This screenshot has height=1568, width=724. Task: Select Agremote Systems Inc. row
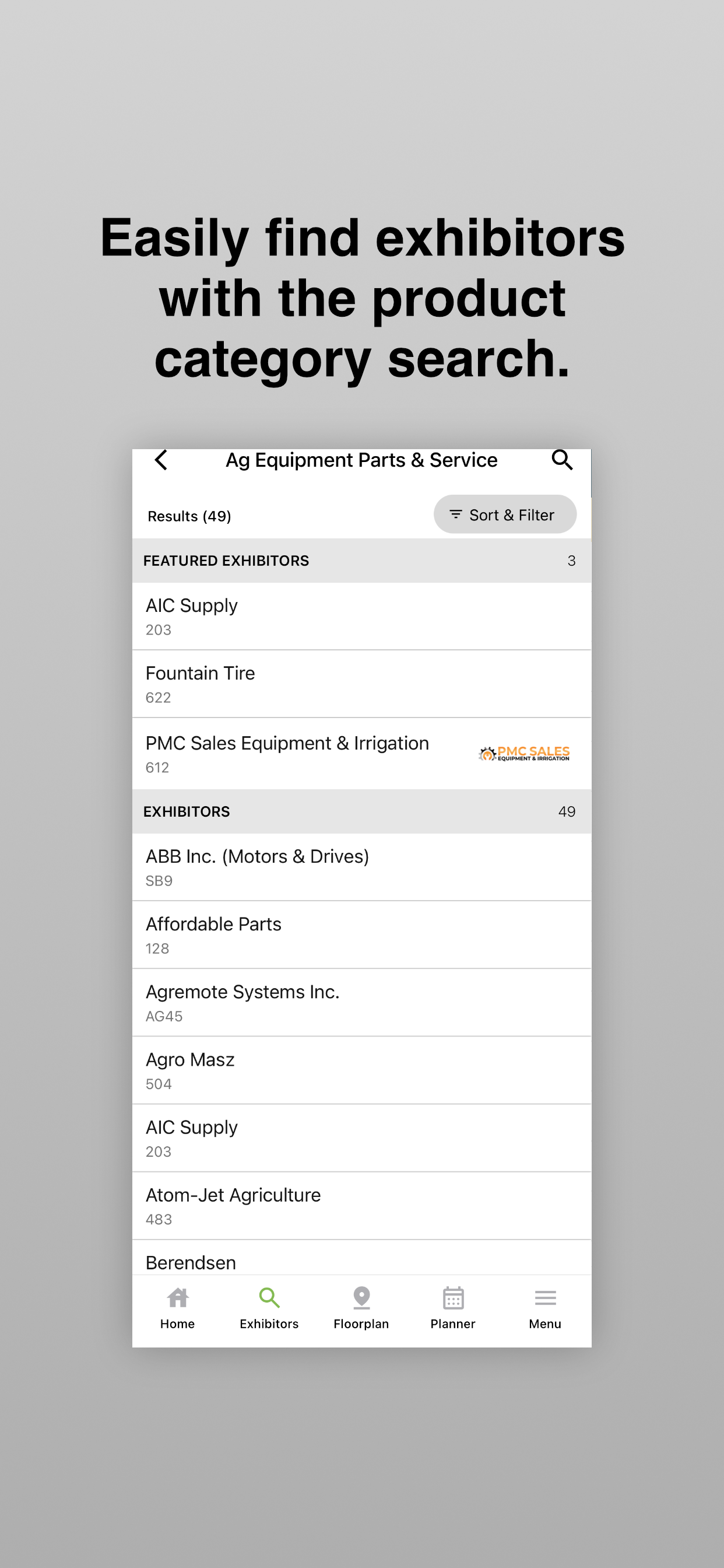[x=361, y=1003]
